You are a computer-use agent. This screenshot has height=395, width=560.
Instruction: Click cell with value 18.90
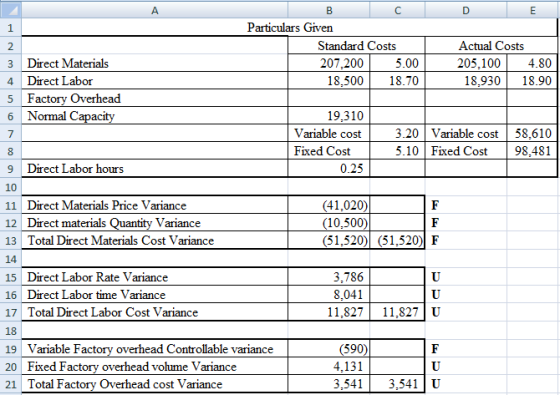pyautogui.click(x=532, y=81)
